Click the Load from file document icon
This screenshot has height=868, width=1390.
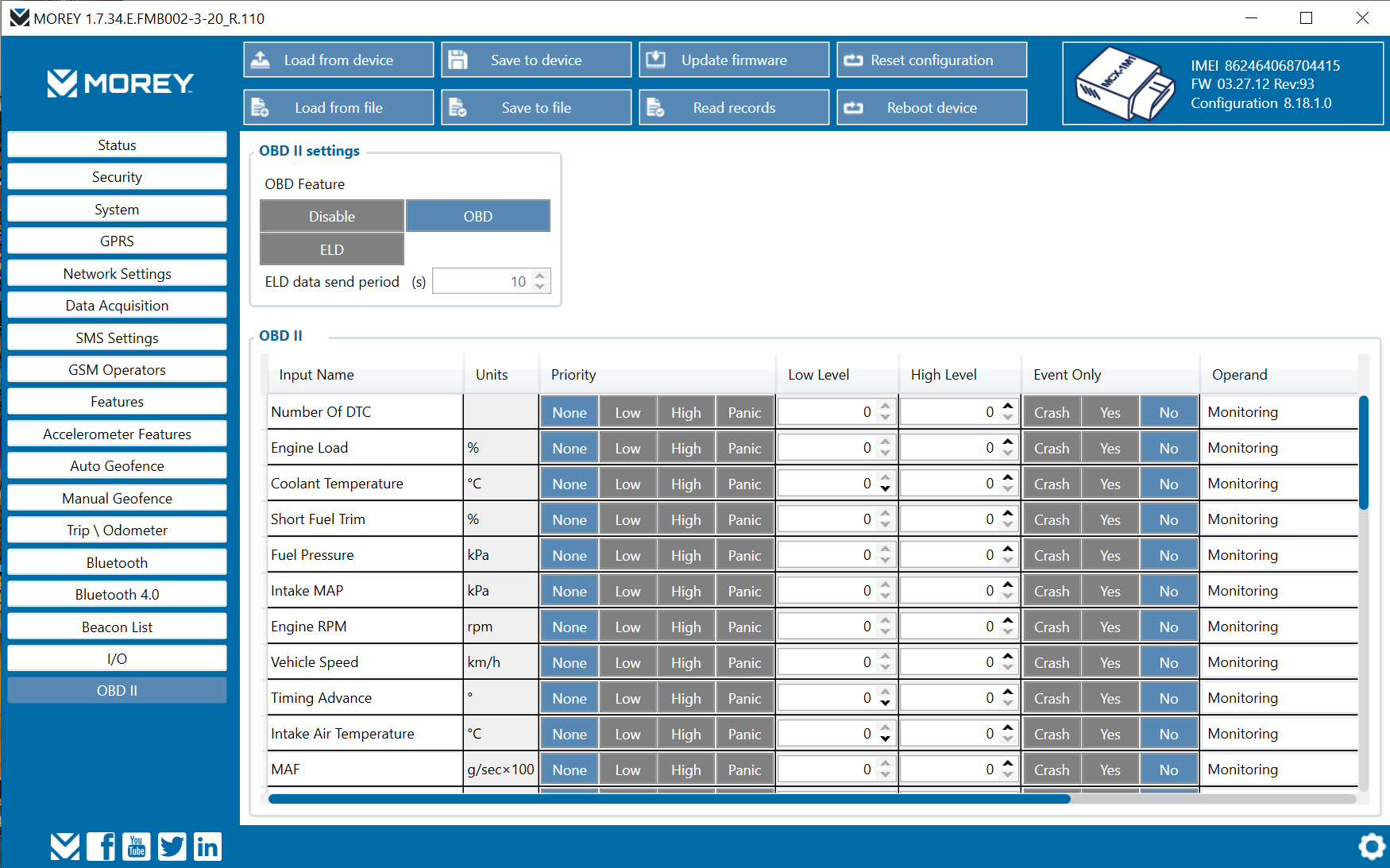[261, 107]
